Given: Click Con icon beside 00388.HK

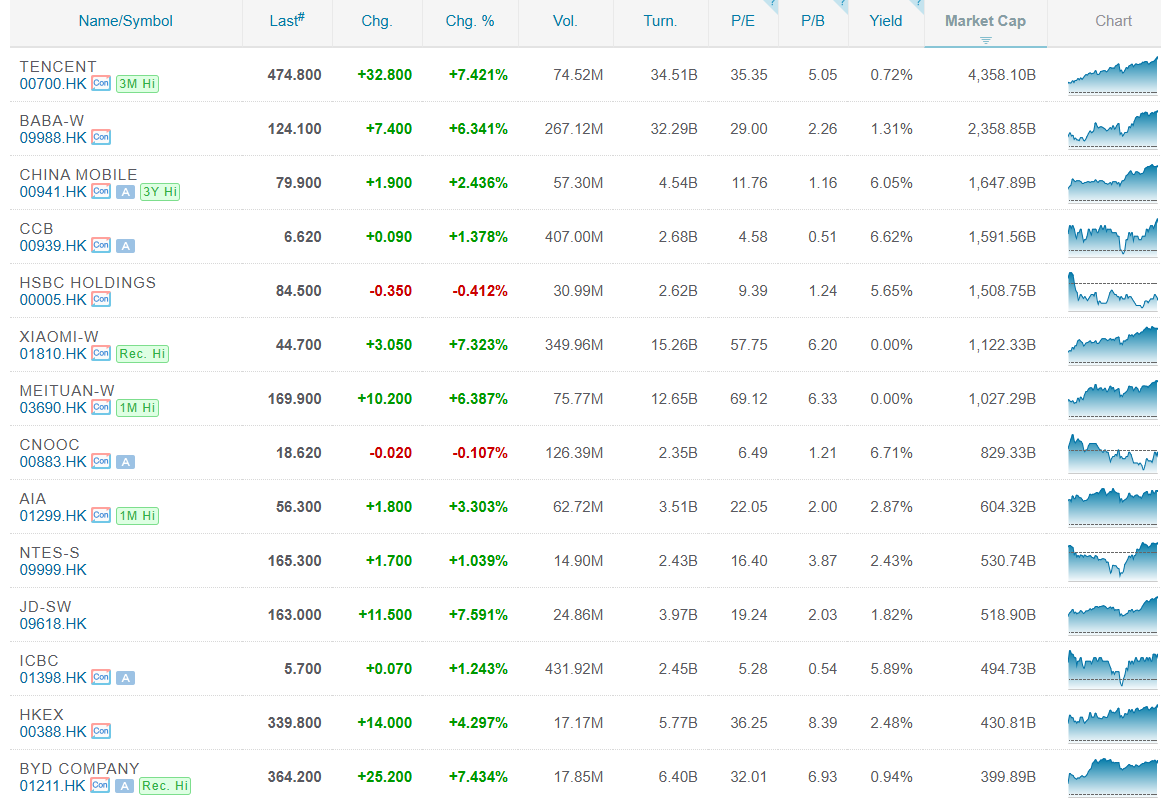Looking at the screenshot, I should 101,732.
